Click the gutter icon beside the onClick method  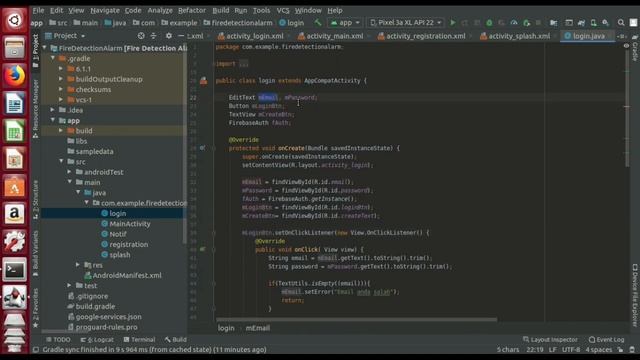tap(202, 249)
